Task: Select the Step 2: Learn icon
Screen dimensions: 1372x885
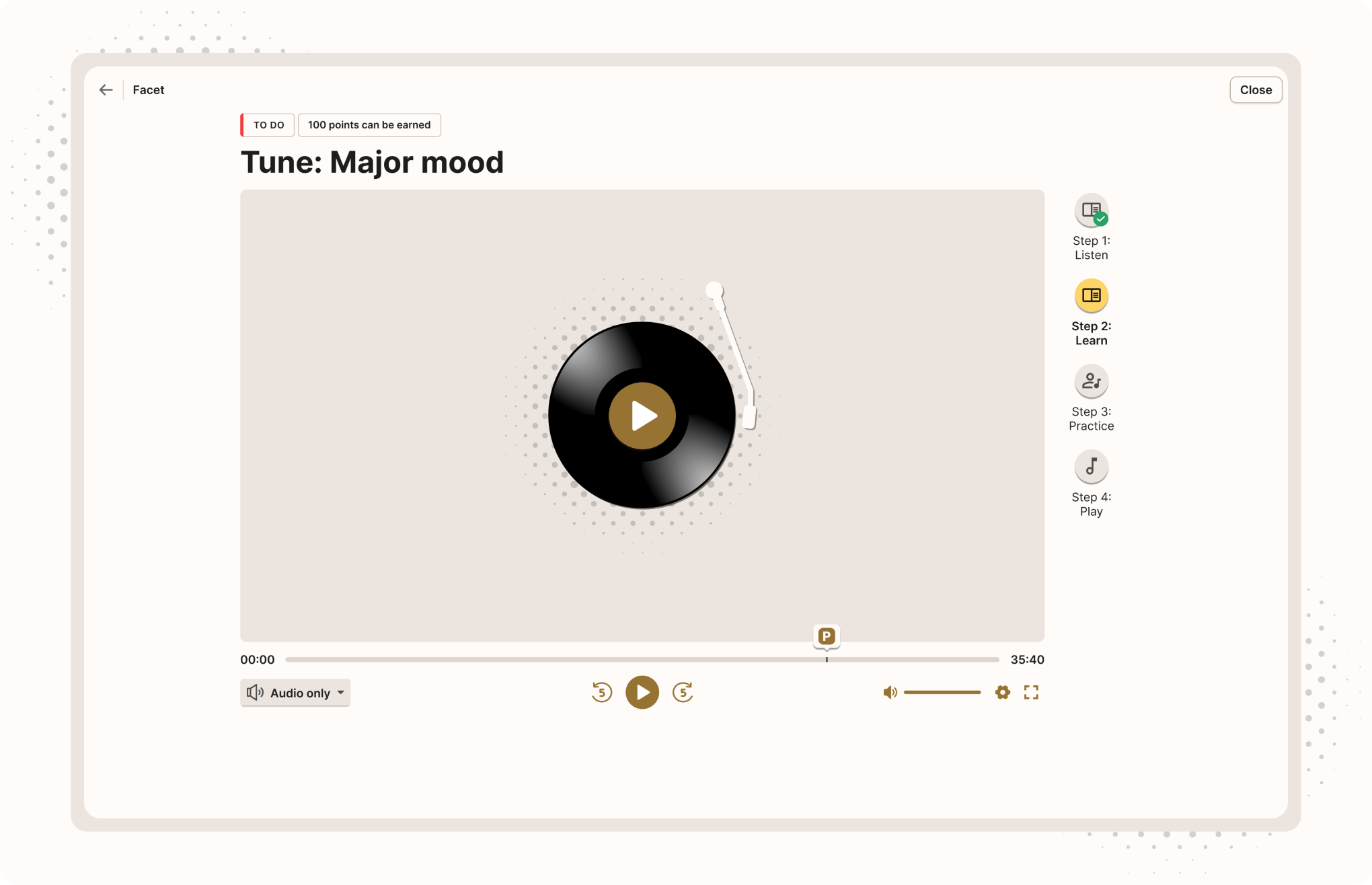Action: pyautogui.click(x=1091, y=296)
